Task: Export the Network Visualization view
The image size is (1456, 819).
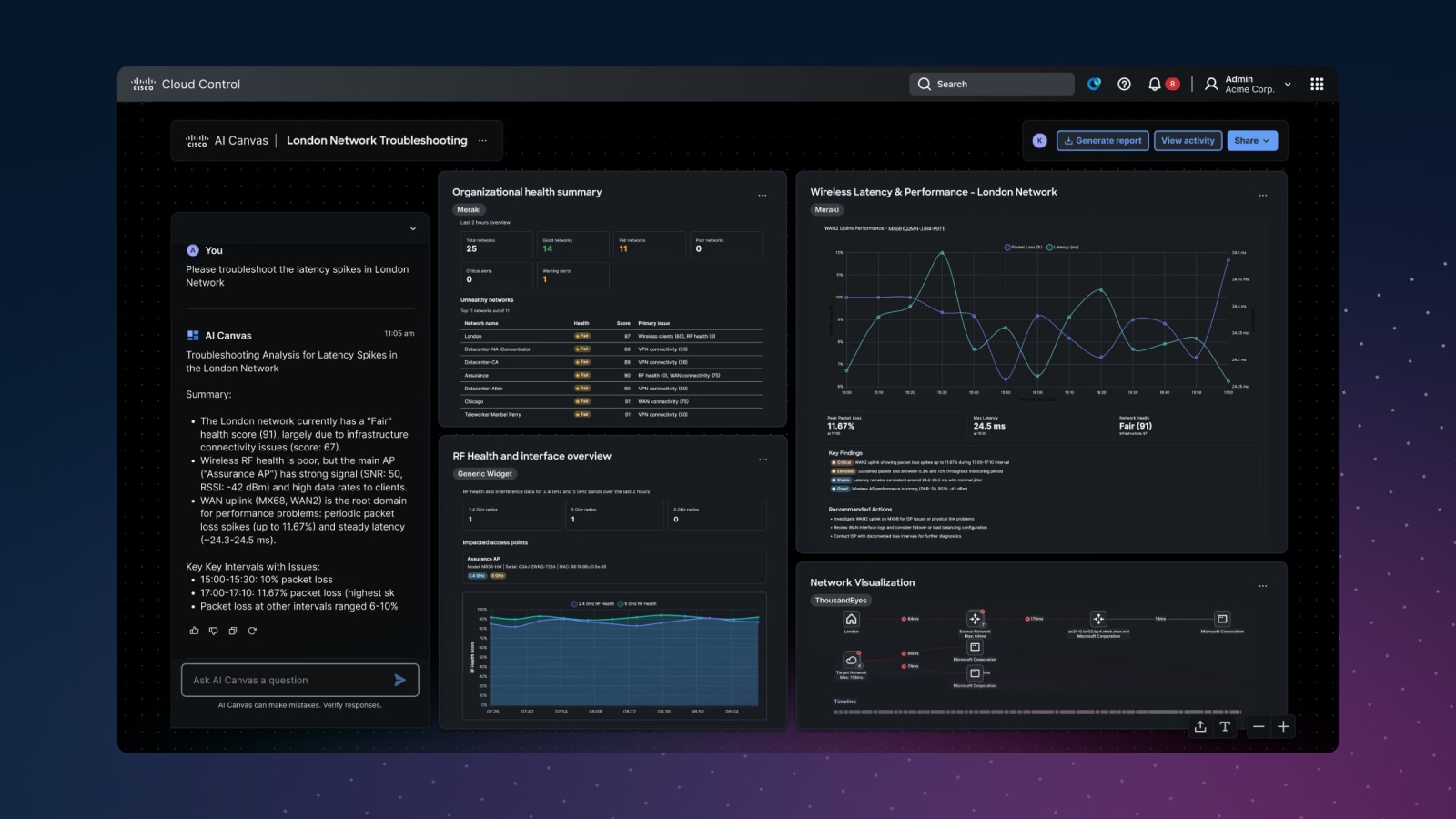Action: (1200, 727)
